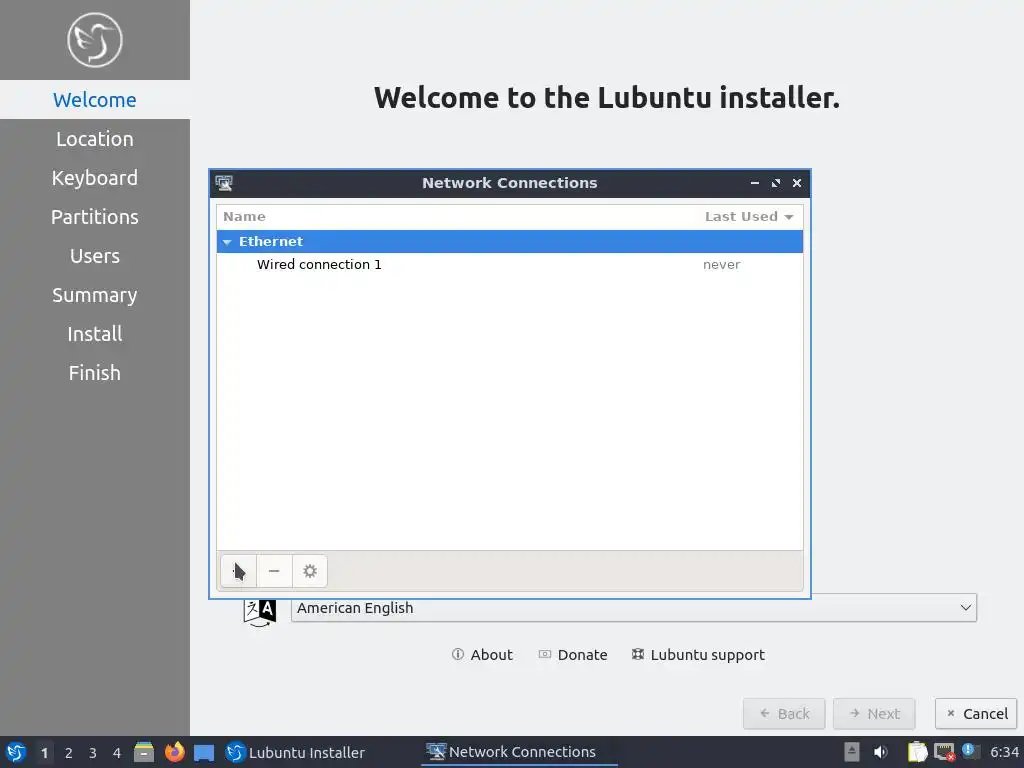Click the 'never' last used value
Image resolution: width=1024 pixels, height=768 pixels.
(x=722, y=264)
